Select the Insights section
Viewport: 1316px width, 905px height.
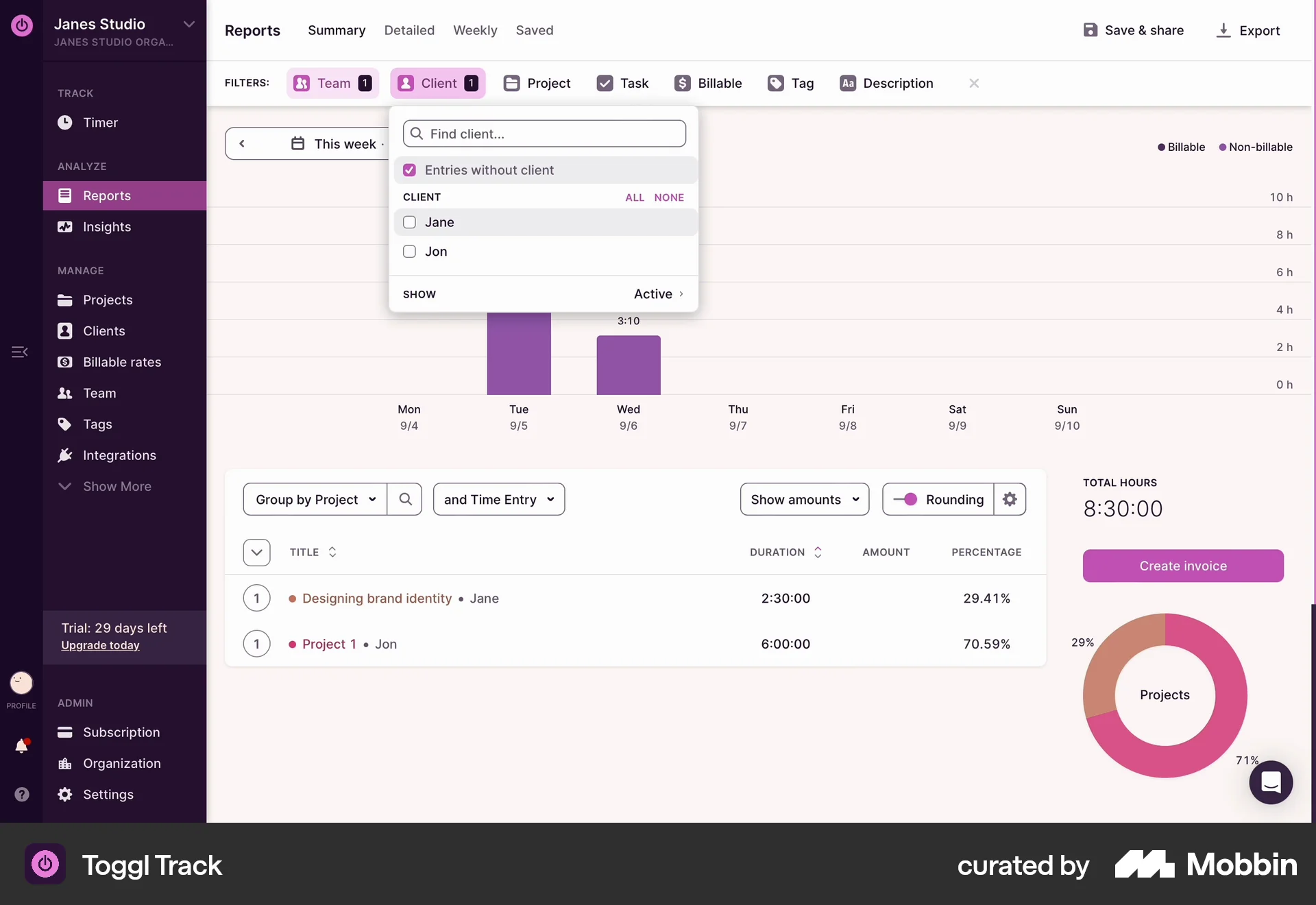pyautogui.click(x=108, y=227)
